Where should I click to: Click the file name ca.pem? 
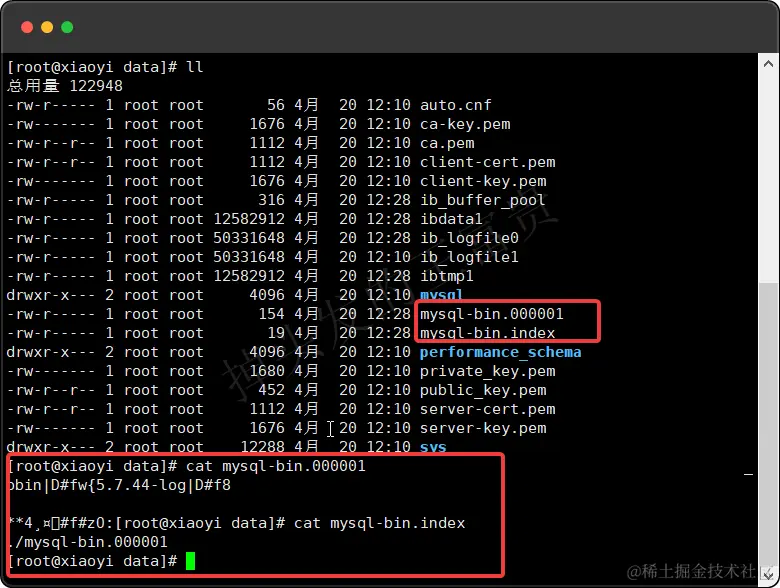click(447, 143)
